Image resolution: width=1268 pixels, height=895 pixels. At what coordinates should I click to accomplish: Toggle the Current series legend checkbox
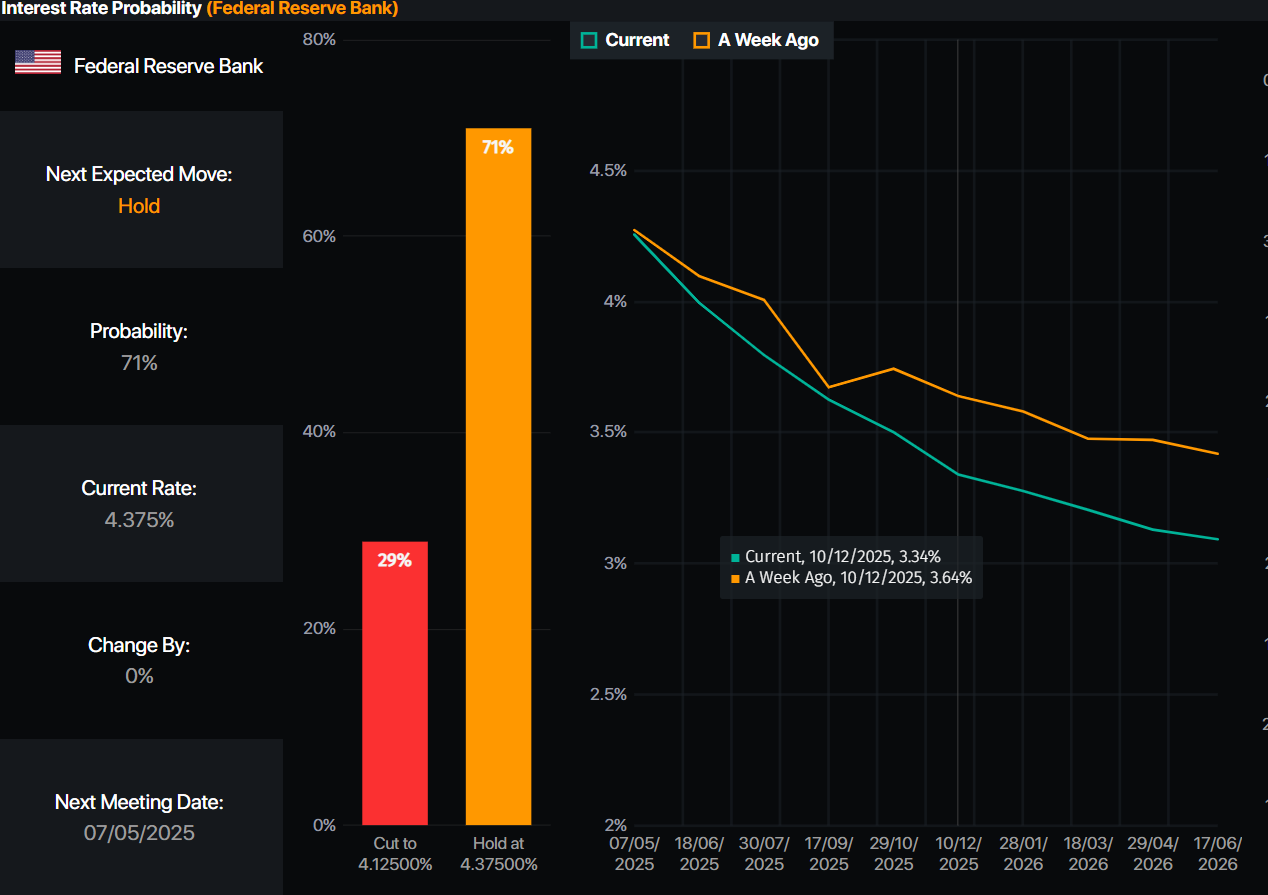tap(589, 40)
